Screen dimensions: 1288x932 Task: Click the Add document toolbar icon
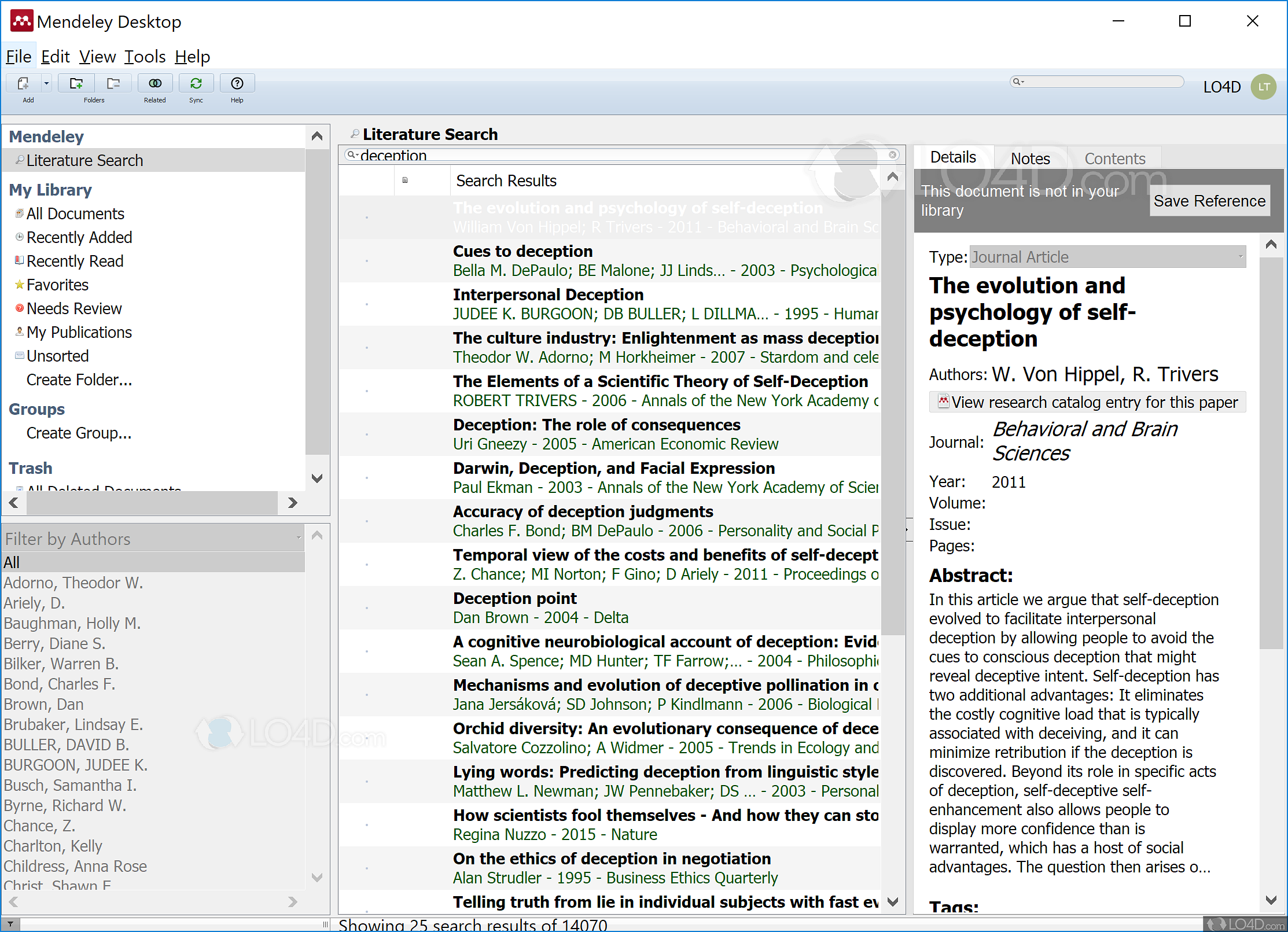[x=23, y=84]
